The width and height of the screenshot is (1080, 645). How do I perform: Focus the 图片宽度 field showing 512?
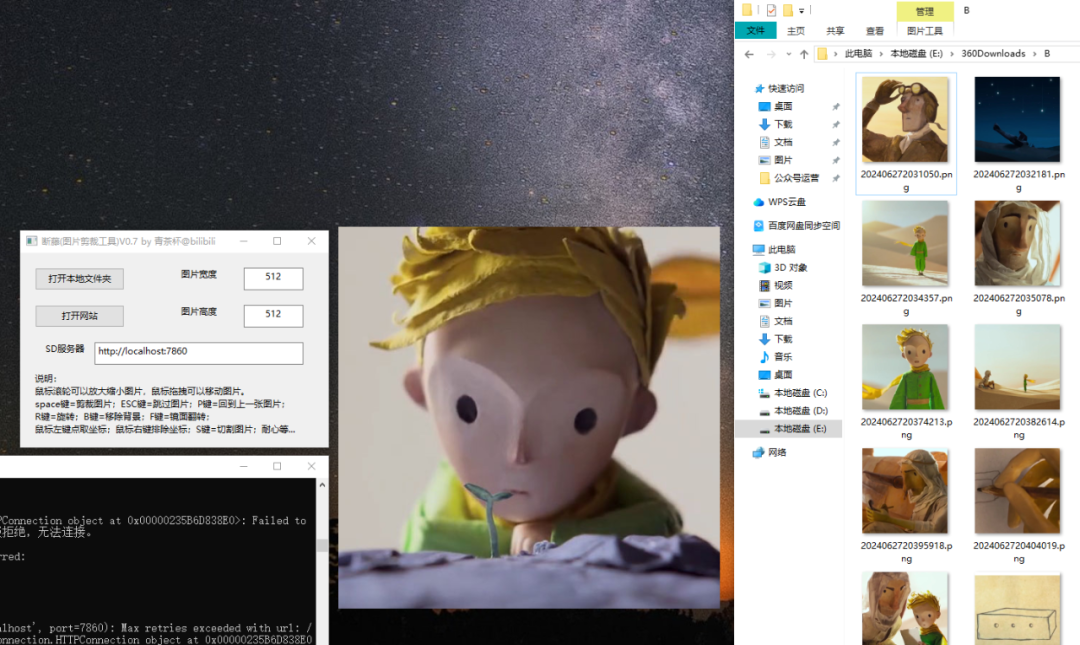coord(273,278)
